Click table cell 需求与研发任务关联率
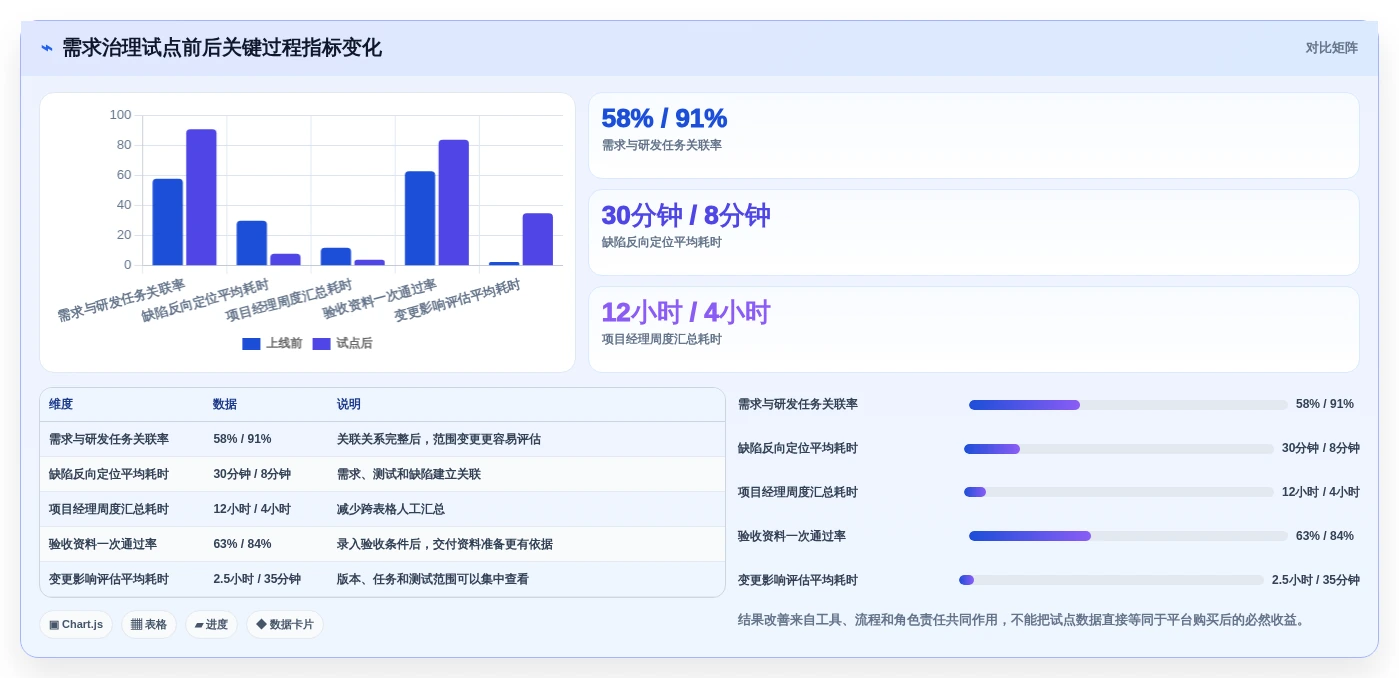The image size is (1399, 678). point(109,439)
